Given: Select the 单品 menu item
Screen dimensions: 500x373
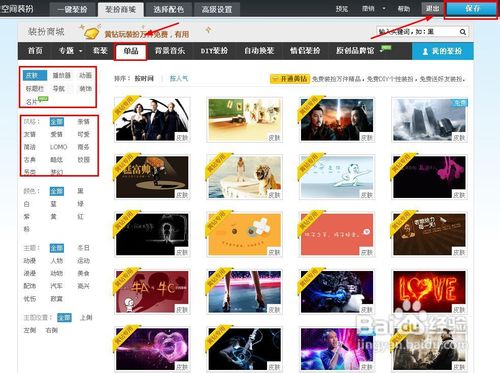Looking at the screenshot, I should (x=131, y=51).
